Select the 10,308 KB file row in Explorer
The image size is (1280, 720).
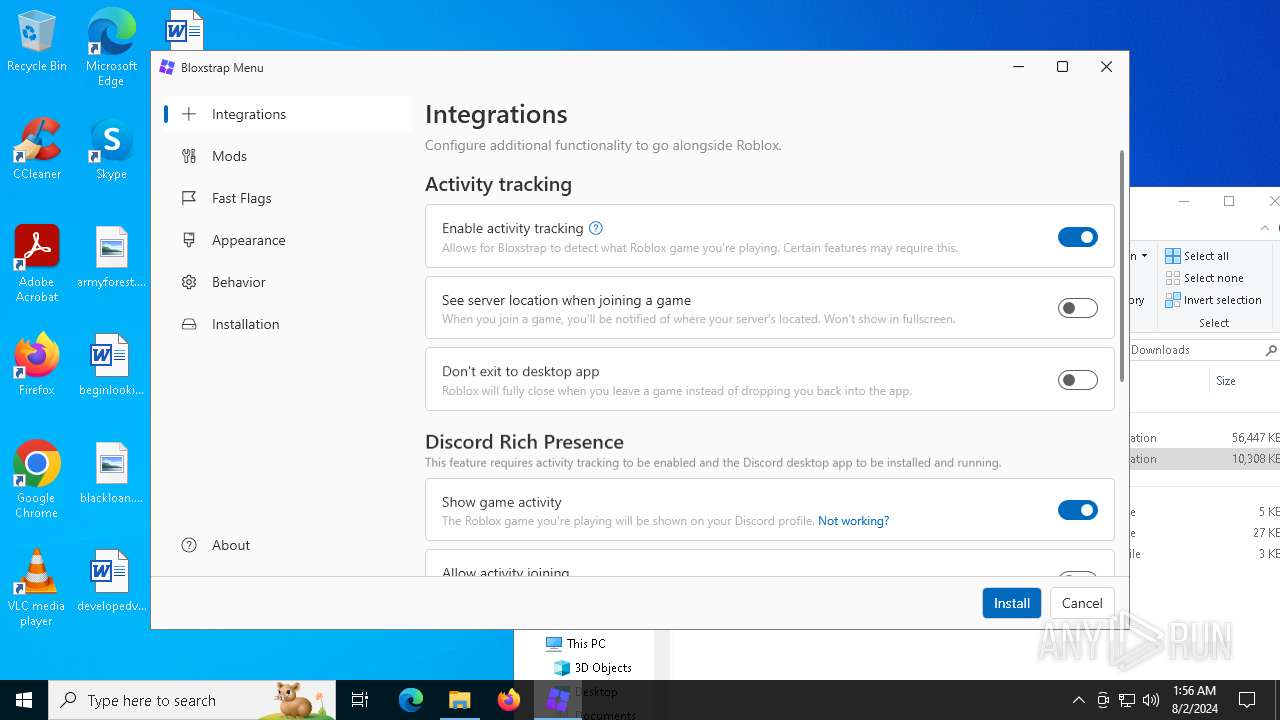click(1205, 459)
